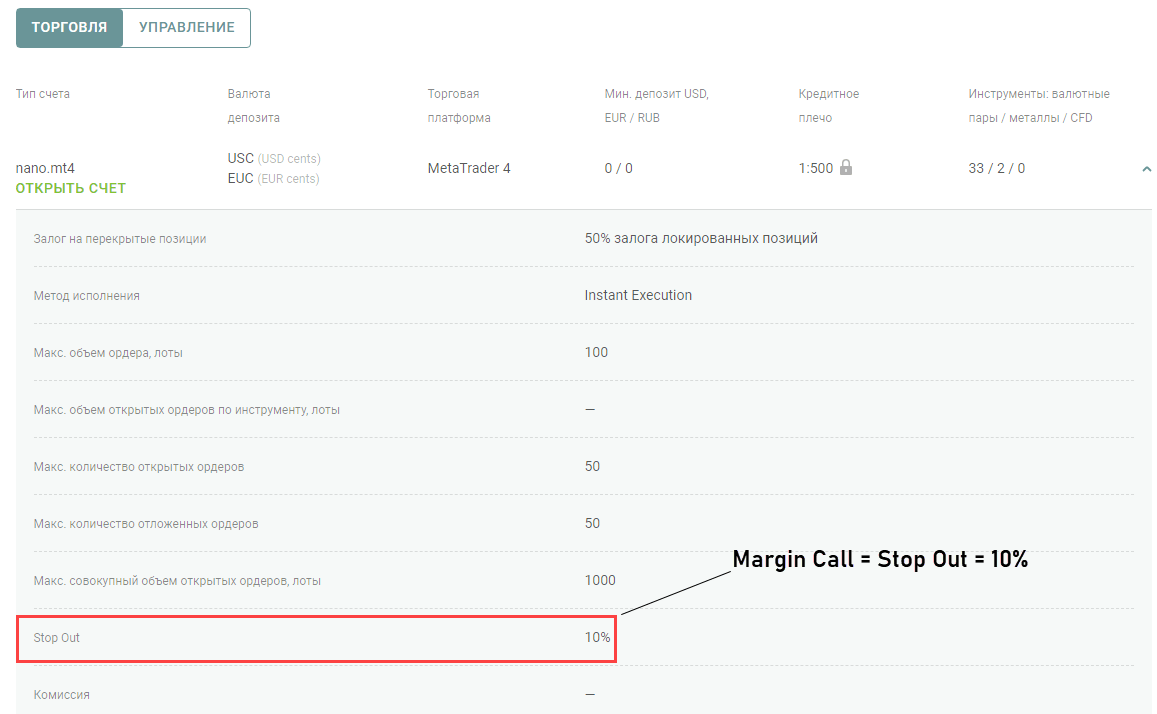Click the 10% Stop Out value

(x=597, y=637)
